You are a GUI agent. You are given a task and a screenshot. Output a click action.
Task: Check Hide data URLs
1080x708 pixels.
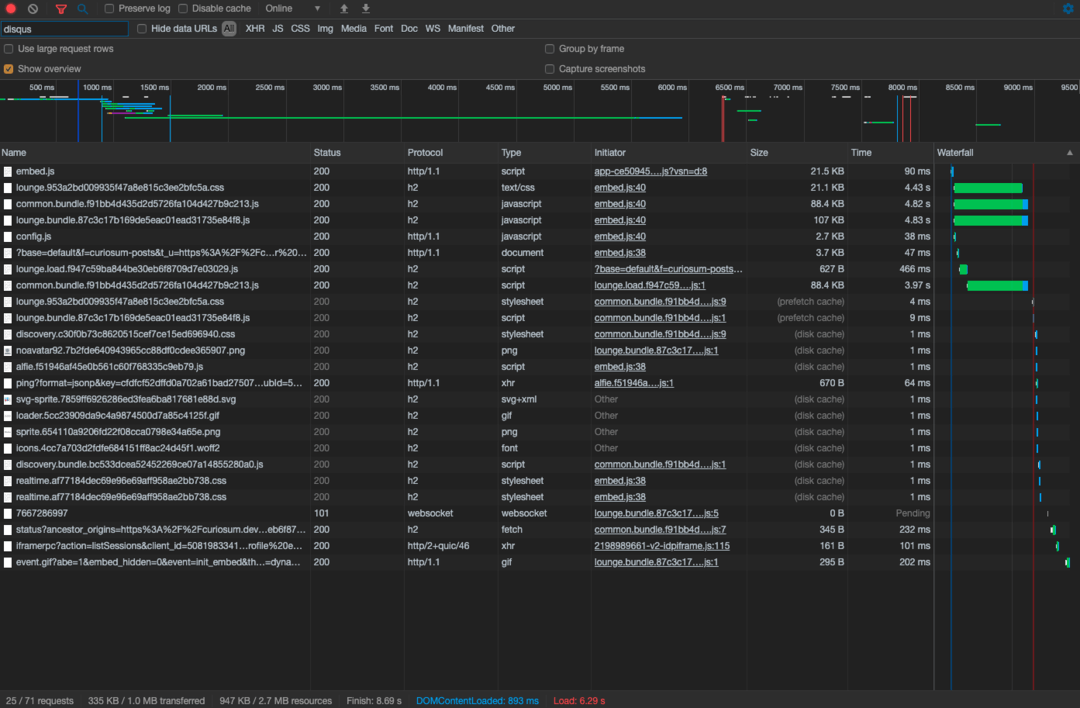tap(142, 29)
